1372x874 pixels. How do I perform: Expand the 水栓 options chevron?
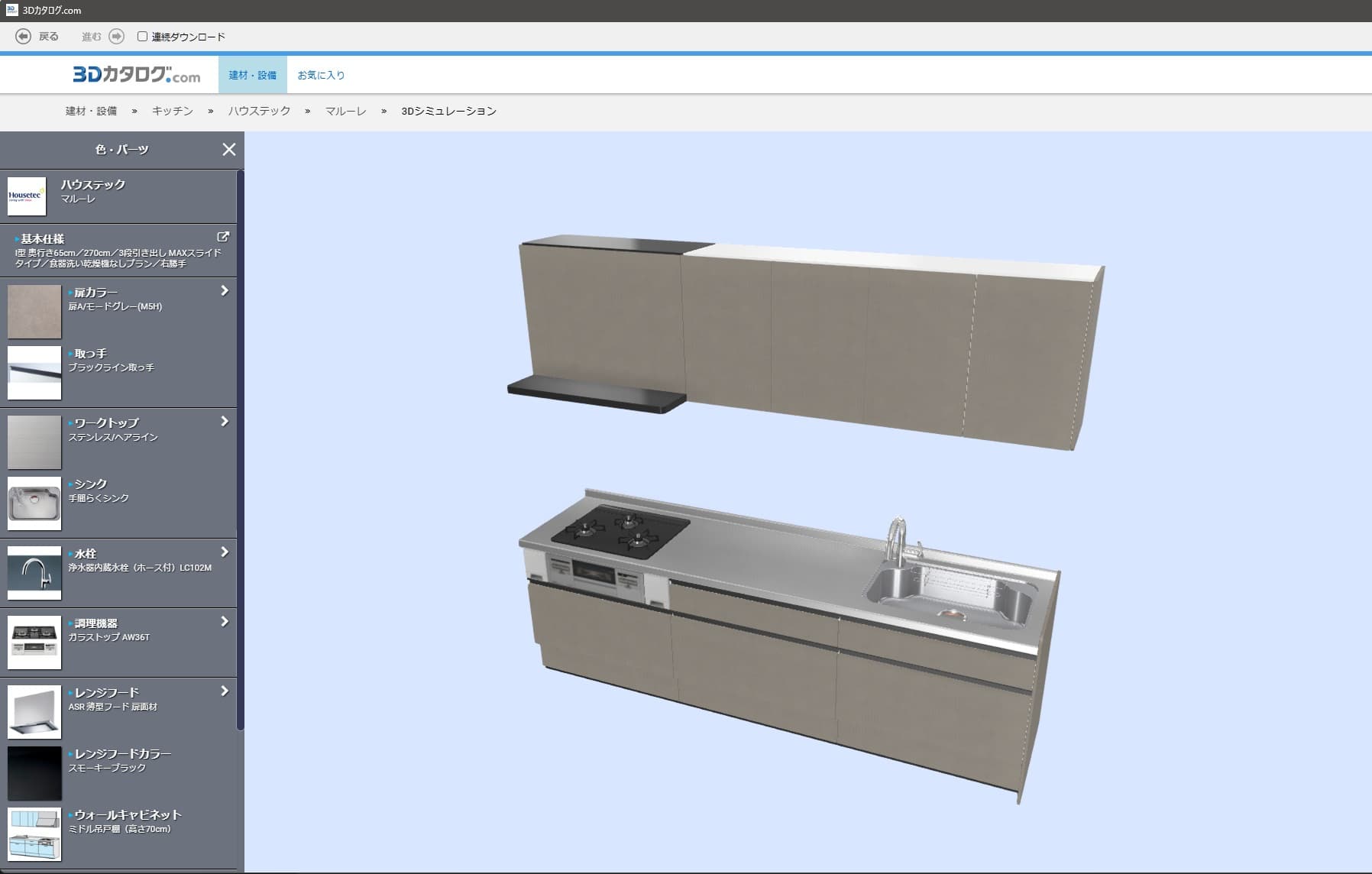[x=225, y=552]
